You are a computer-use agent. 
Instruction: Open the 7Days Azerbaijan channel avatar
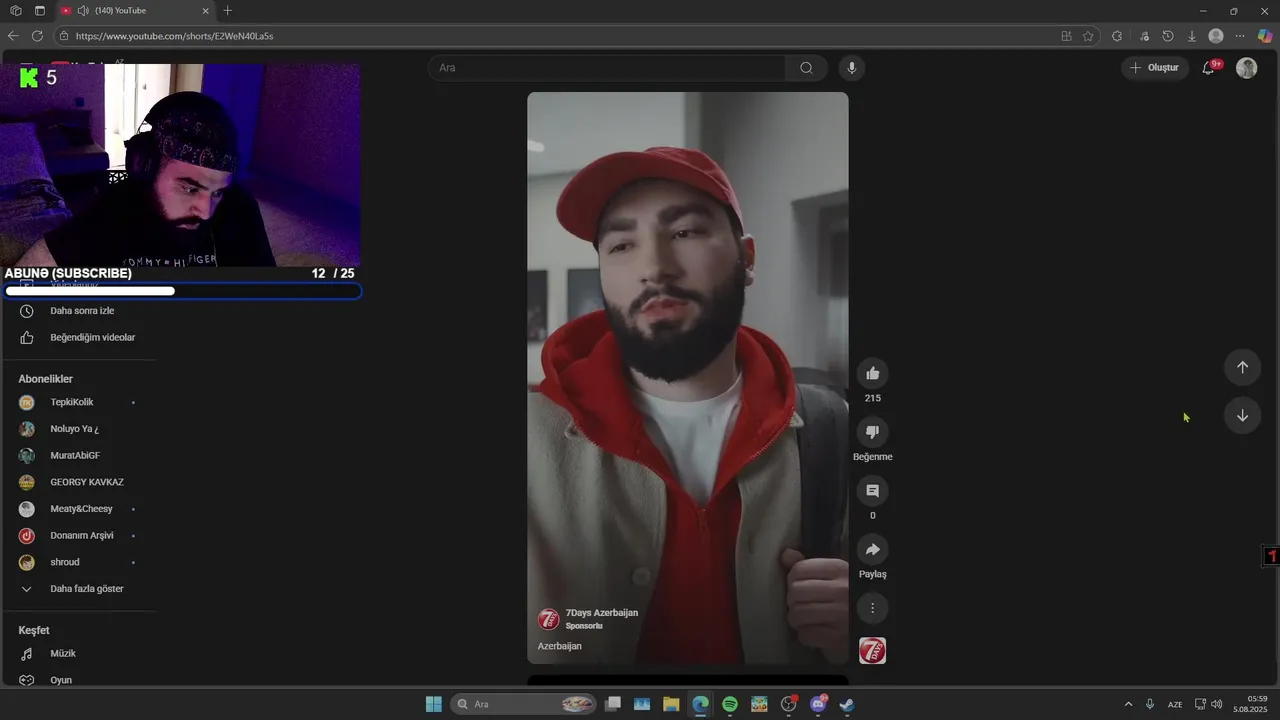(x=548, y=619)
